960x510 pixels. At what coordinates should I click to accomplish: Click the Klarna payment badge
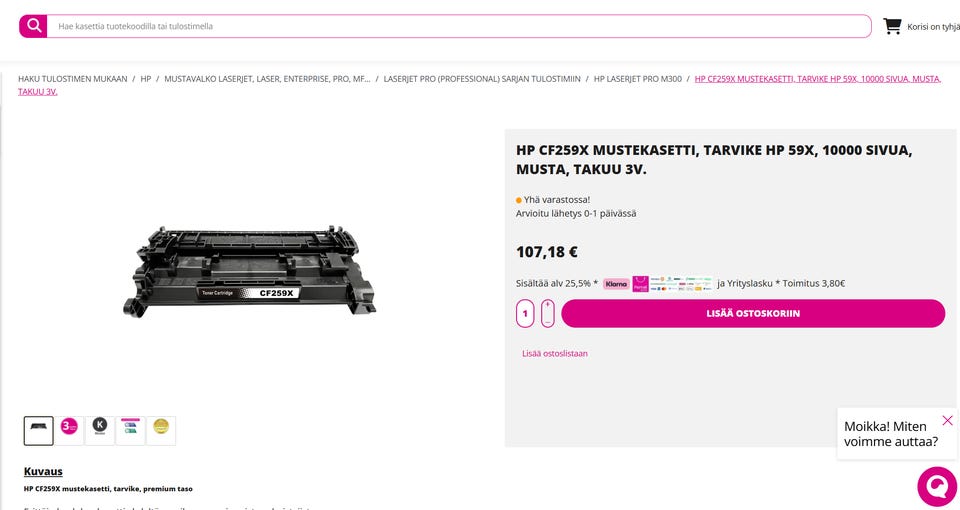(616, 283)
